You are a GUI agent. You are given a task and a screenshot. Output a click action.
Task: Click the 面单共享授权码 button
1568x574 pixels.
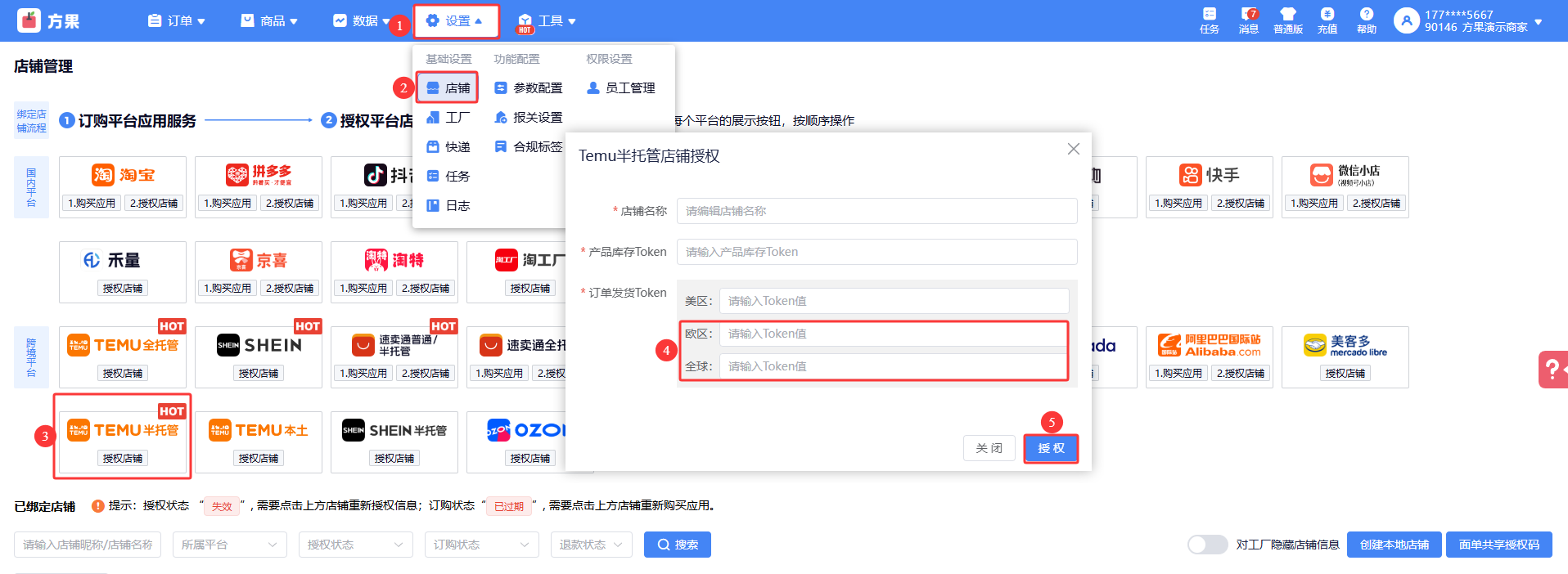[1499, 545]
